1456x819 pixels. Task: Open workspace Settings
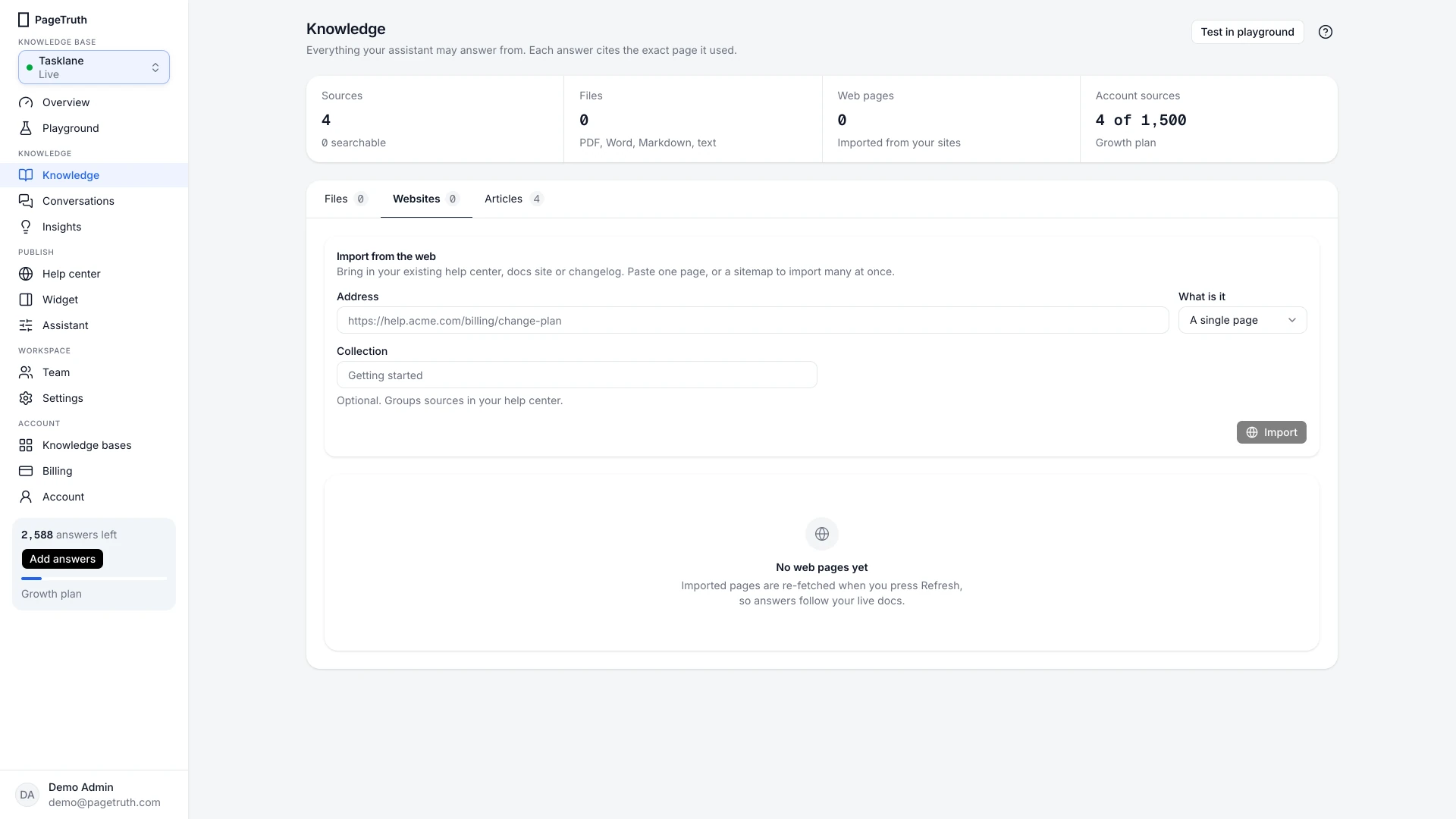click(x=94, y=398)
